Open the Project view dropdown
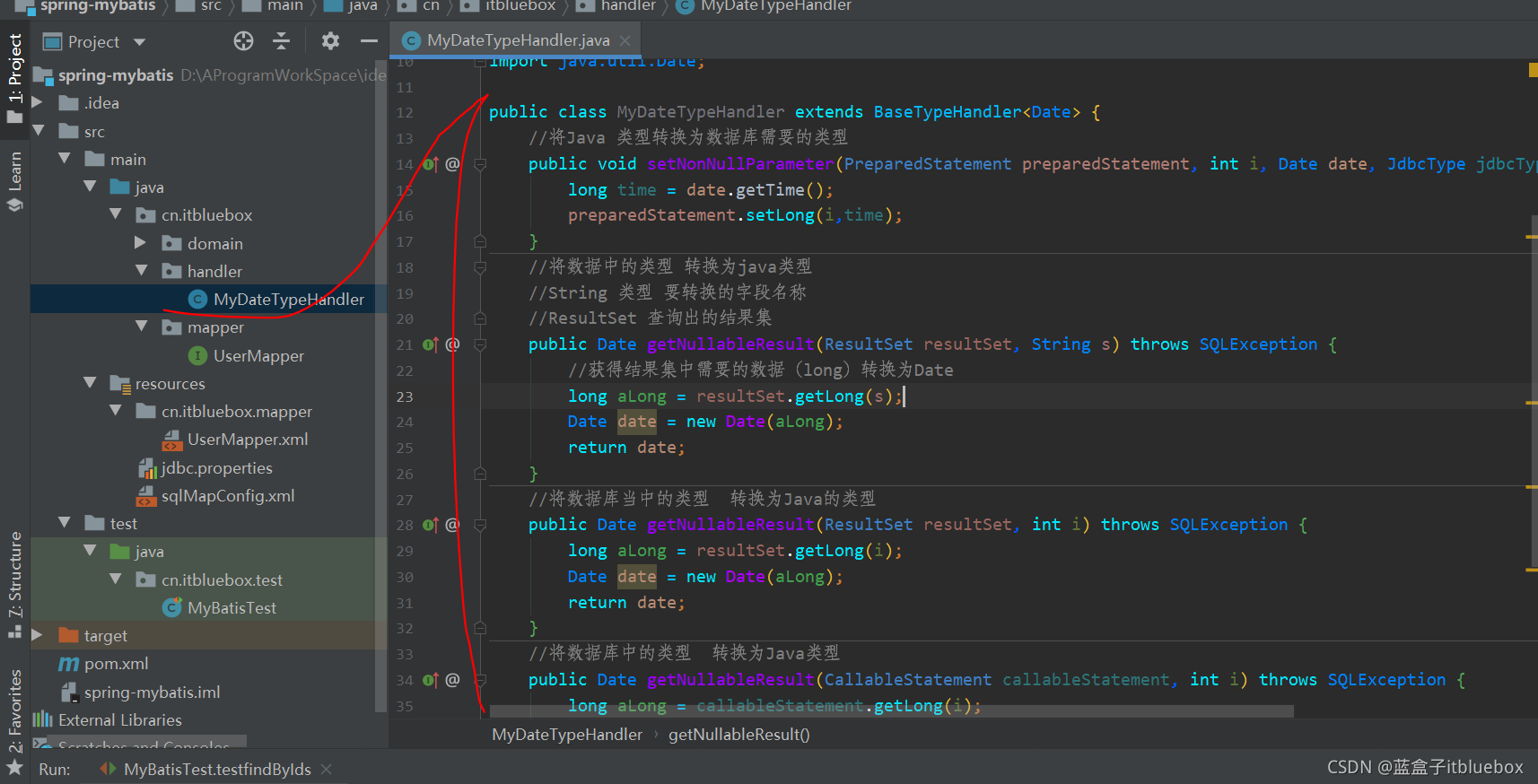The height and width of the screenshot is (784, 1538). [x=139, y=42]
